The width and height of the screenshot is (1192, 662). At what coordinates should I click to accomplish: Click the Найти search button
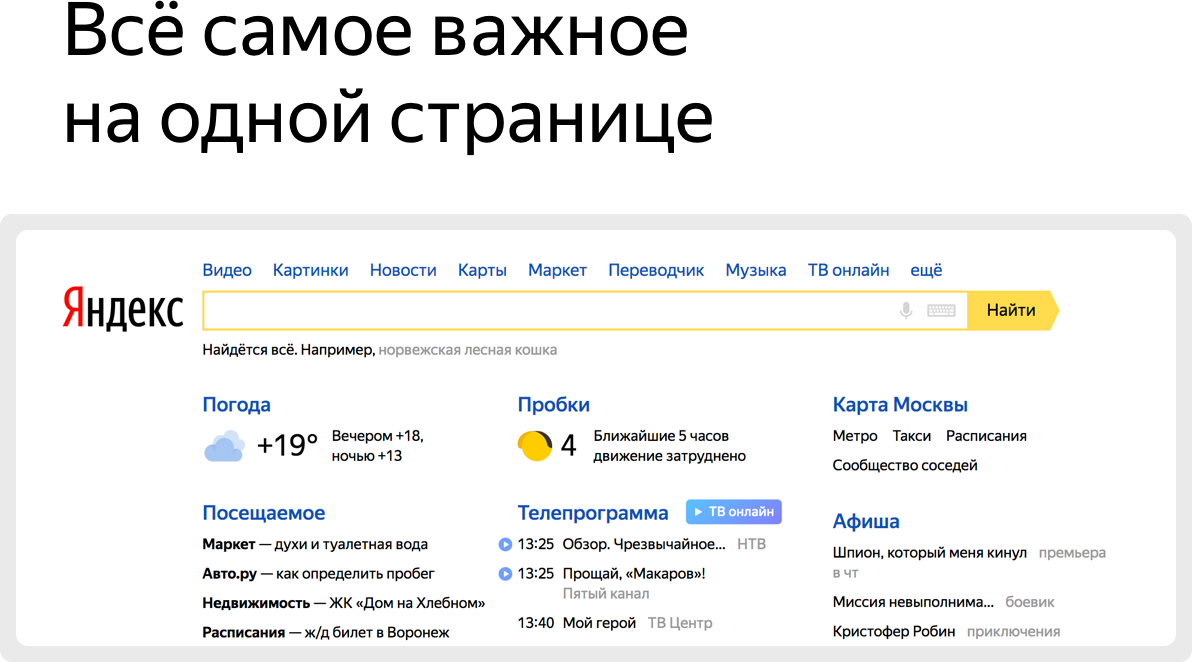point(1013,310)
